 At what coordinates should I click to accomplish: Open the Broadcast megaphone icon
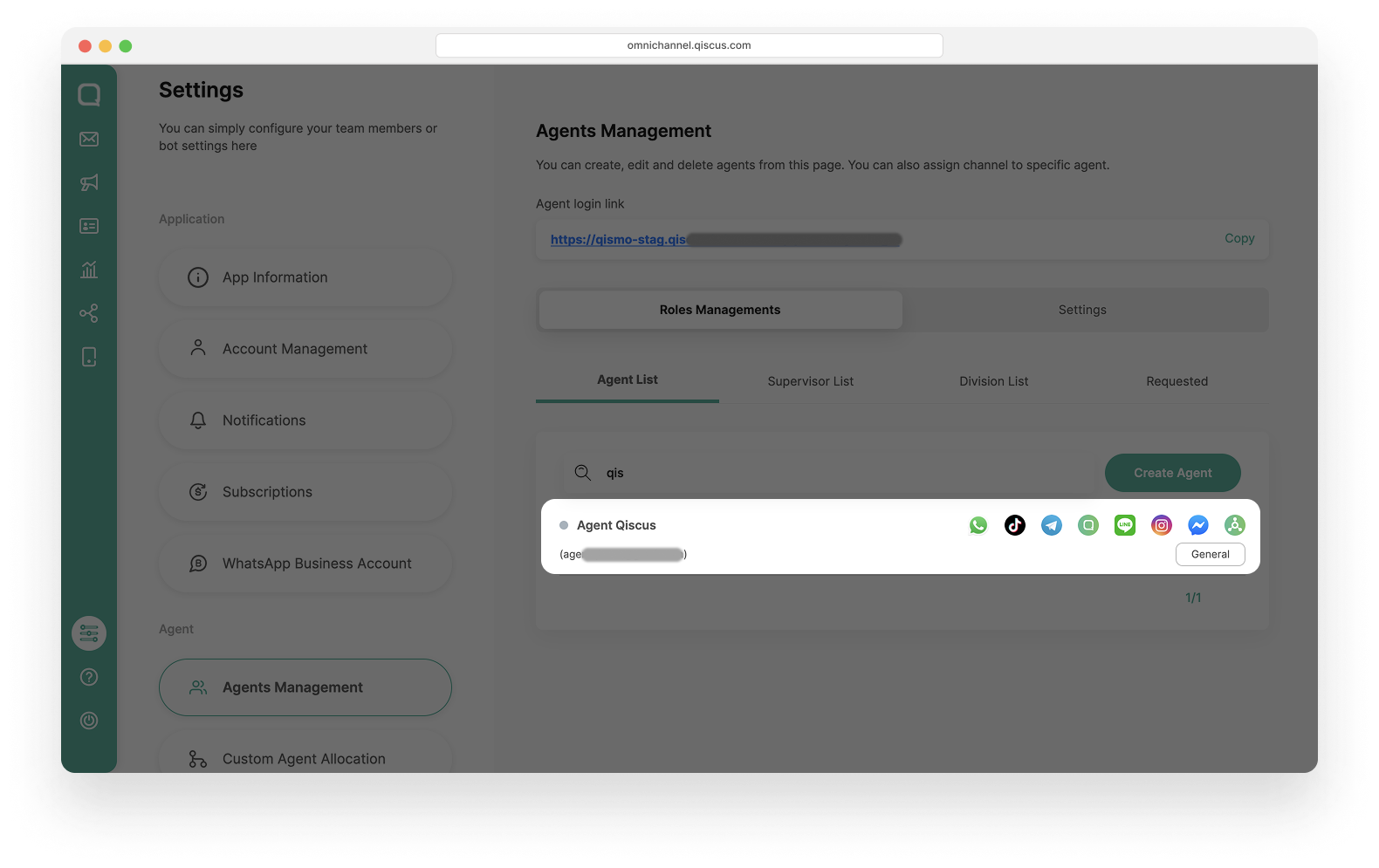point(89,182)
